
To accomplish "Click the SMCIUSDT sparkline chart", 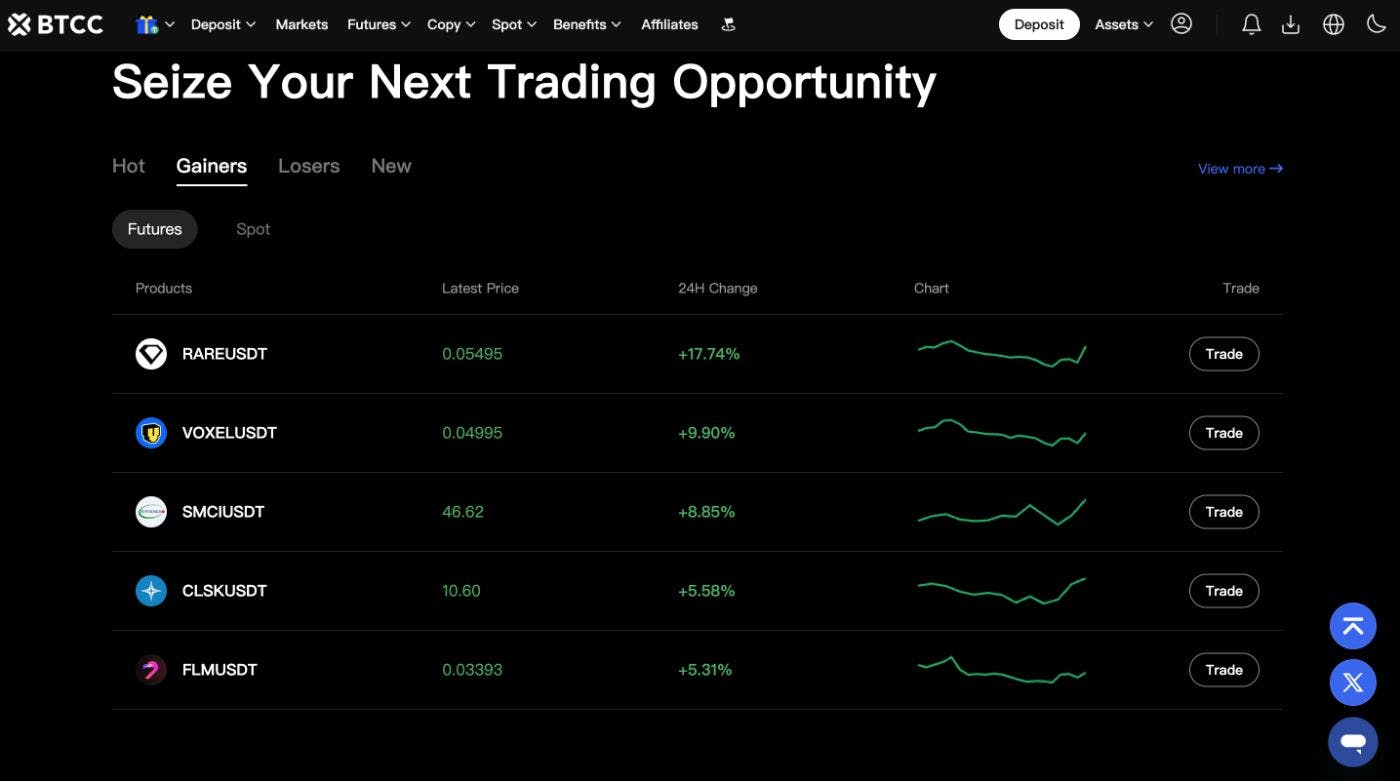I will click(1001, 511).
